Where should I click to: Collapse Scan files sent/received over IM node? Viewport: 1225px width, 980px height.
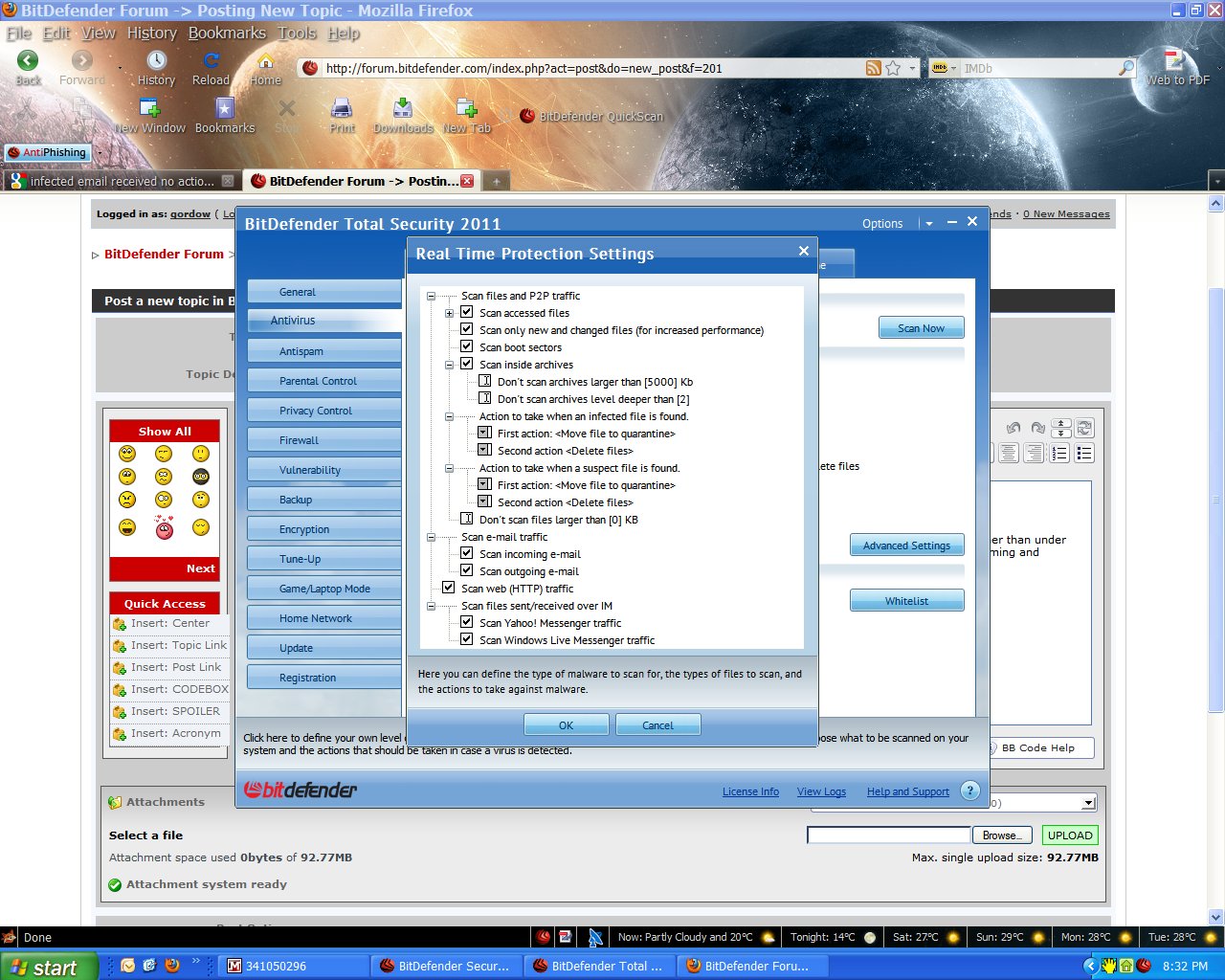(x=431, y=606)
